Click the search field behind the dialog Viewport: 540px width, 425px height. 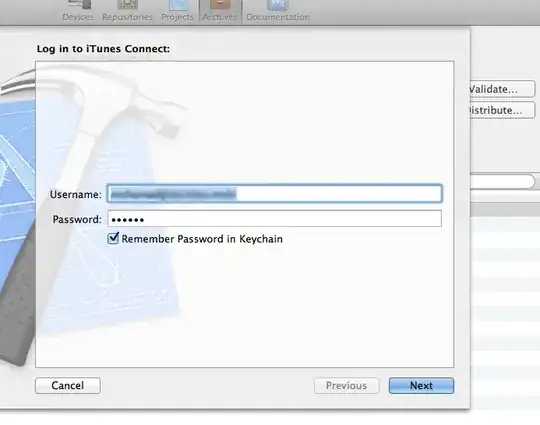tap(502, 182)
